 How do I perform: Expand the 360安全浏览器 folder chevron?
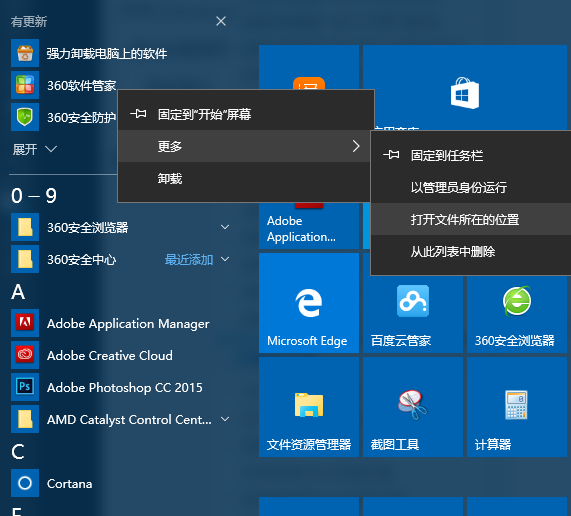pos(225,227)
